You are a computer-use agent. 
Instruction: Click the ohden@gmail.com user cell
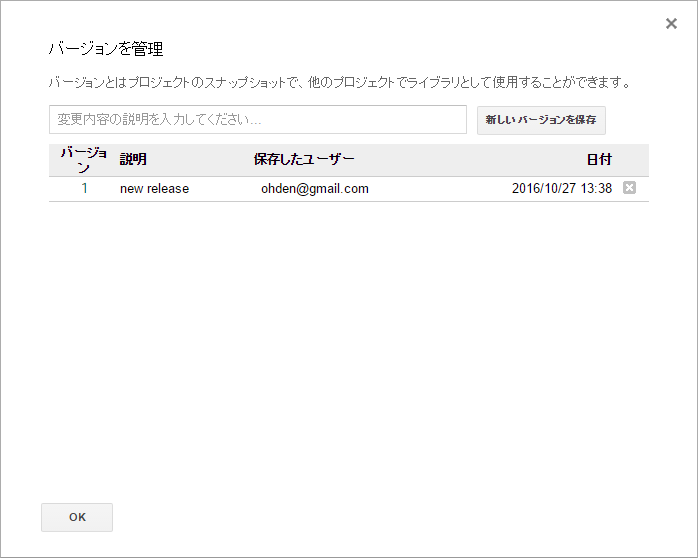(x=314, y=188)
